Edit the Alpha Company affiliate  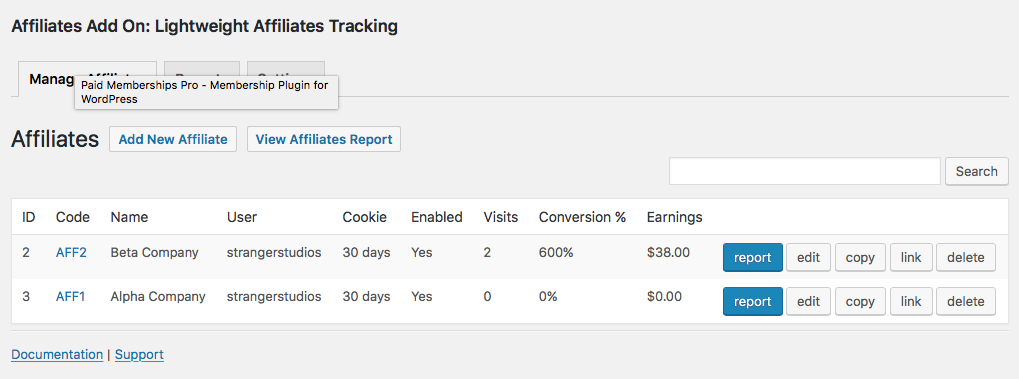(808, 302)
